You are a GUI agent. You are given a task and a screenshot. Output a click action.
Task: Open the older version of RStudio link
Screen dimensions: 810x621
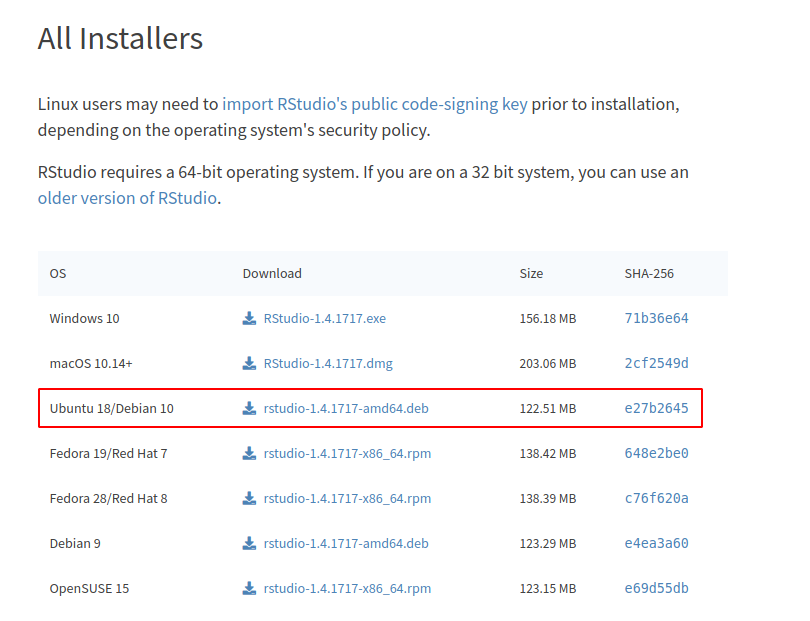[125, 198]
